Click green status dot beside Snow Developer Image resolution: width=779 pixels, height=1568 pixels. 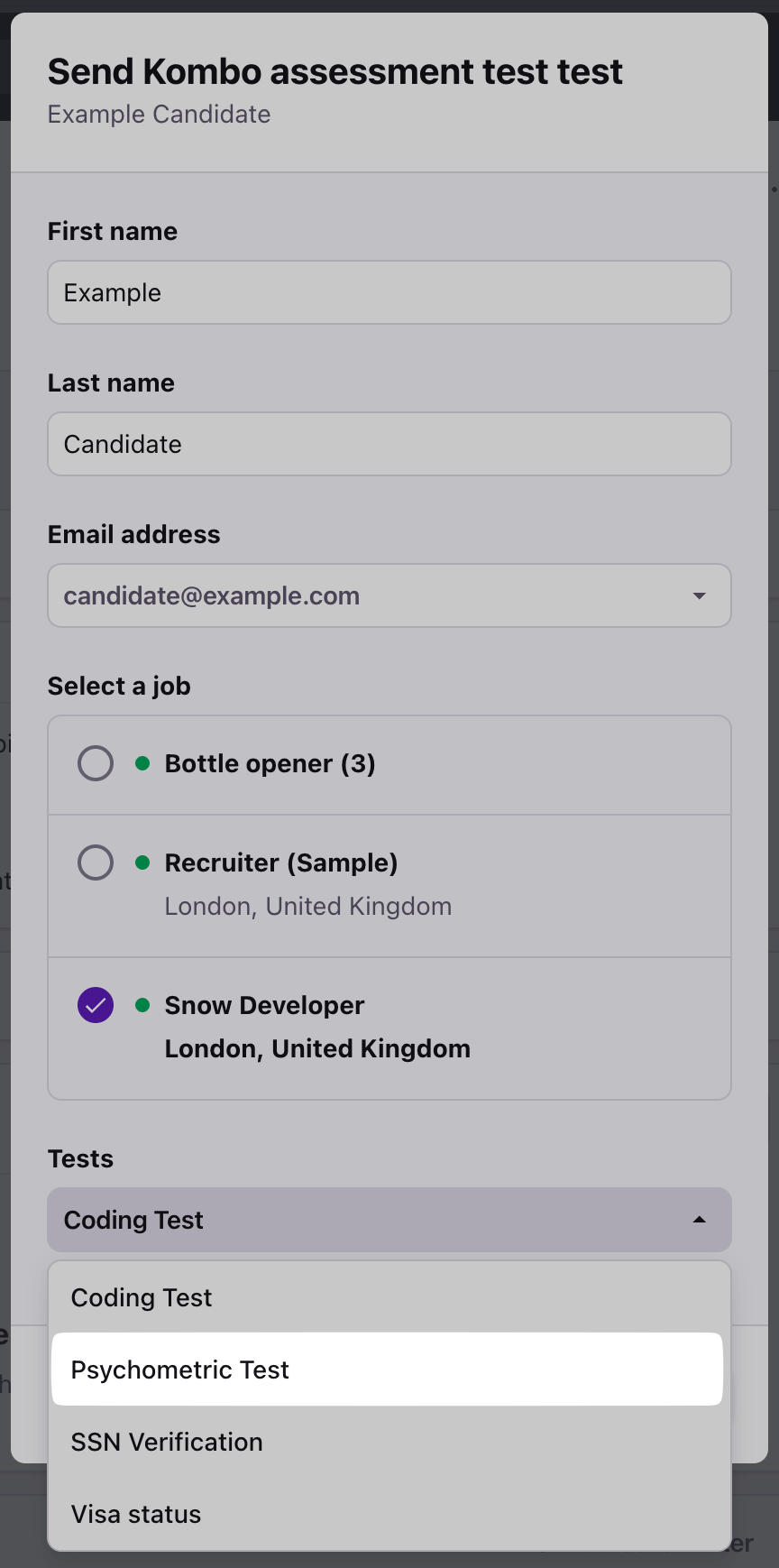click(142, 1005)
